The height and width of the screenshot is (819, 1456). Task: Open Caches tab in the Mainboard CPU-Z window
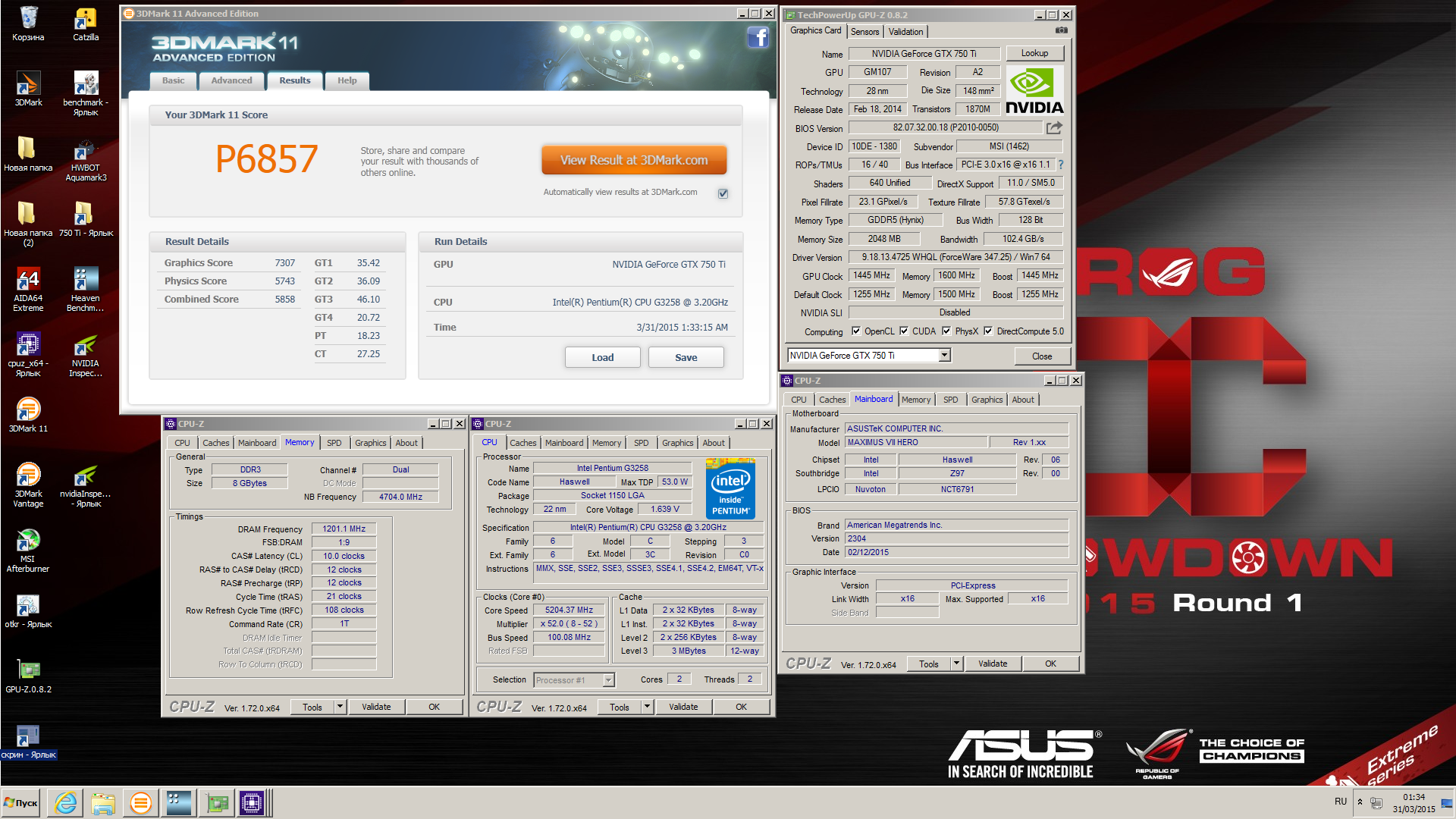click(832, 400)
